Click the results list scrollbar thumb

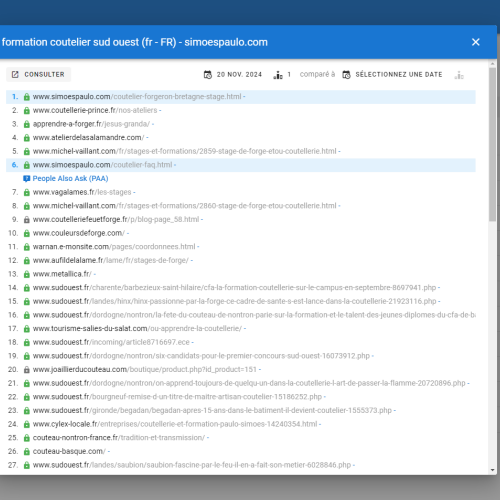[492, 144]
